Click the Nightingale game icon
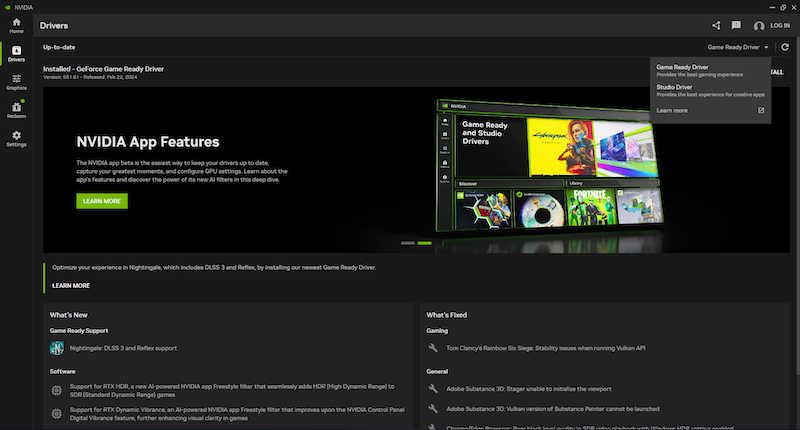 (x=57, y=348)
